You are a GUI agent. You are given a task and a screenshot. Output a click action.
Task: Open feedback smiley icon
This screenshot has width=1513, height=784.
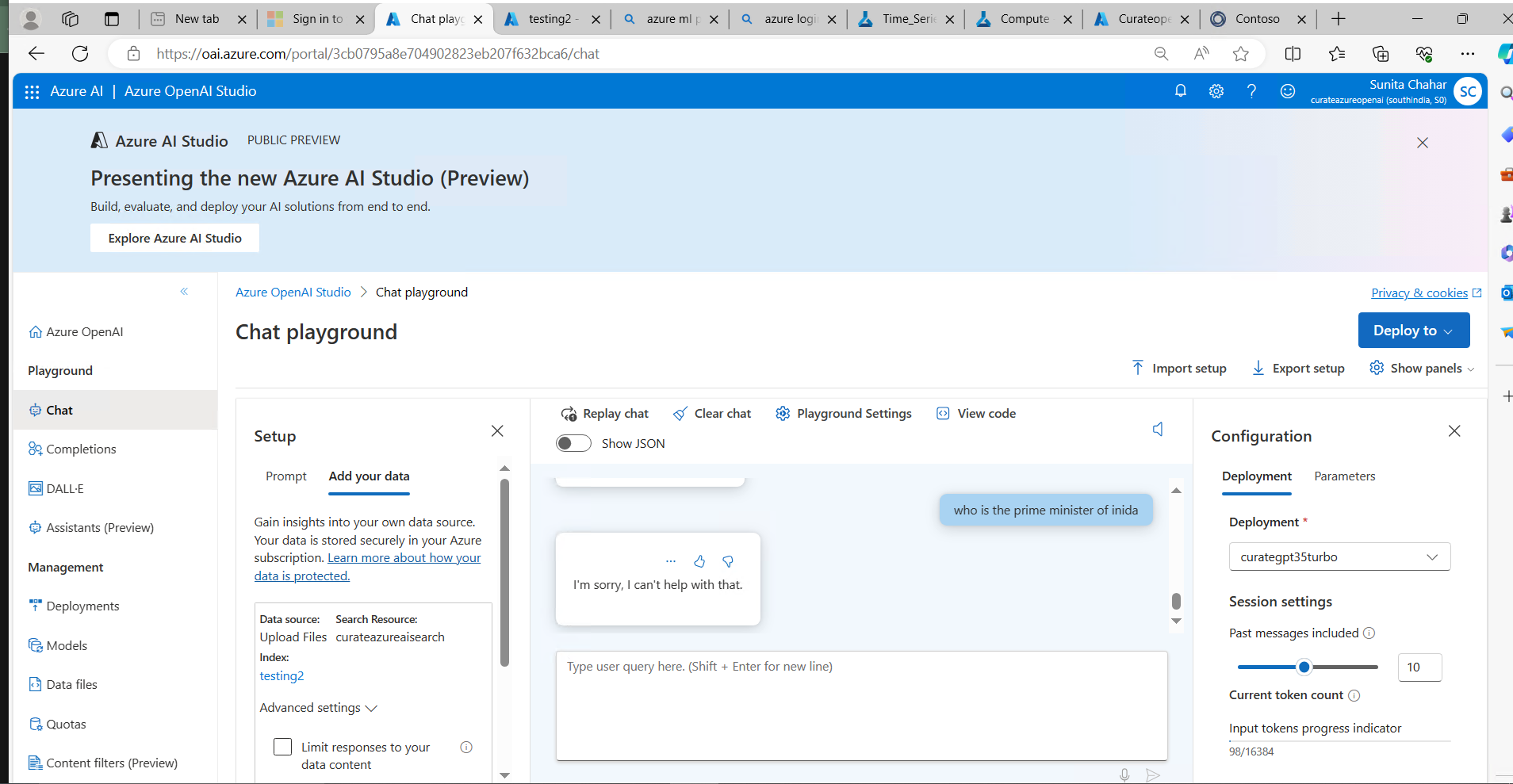[1288, 91]
